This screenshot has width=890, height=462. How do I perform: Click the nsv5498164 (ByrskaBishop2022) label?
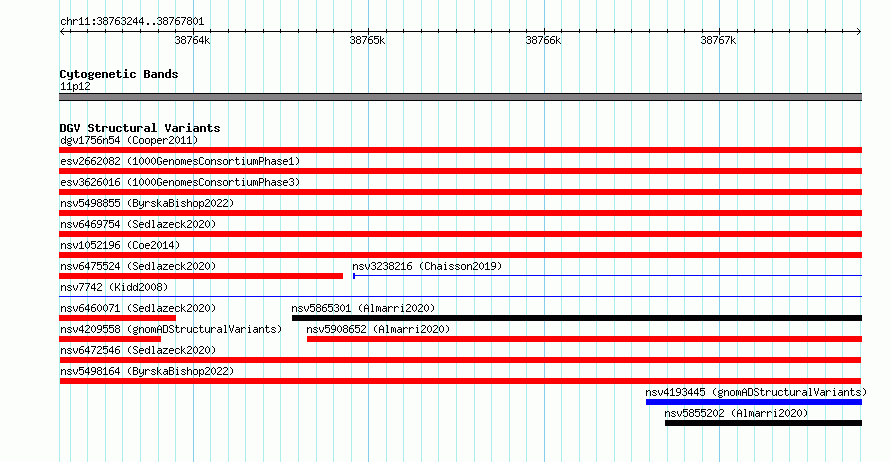pos(147,371)
